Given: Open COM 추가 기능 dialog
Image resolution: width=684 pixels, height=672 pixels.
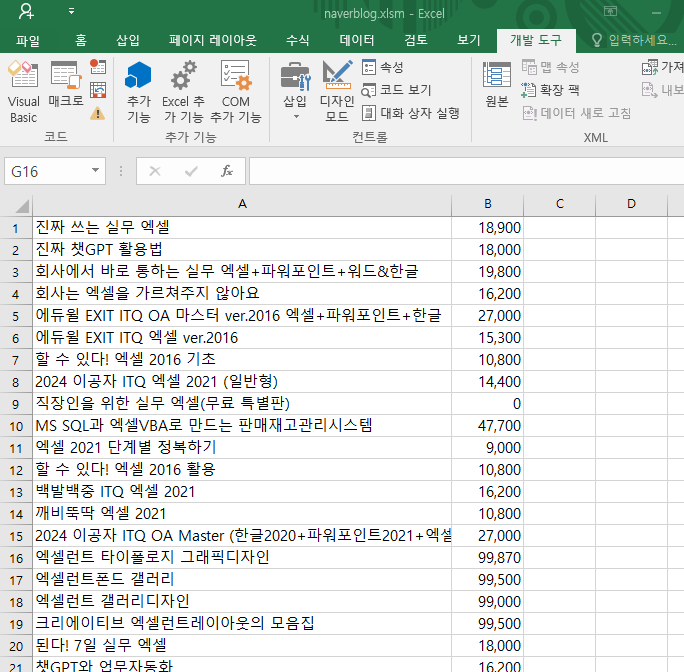Looking at the screenshot, I should click(x=236, y=92).
